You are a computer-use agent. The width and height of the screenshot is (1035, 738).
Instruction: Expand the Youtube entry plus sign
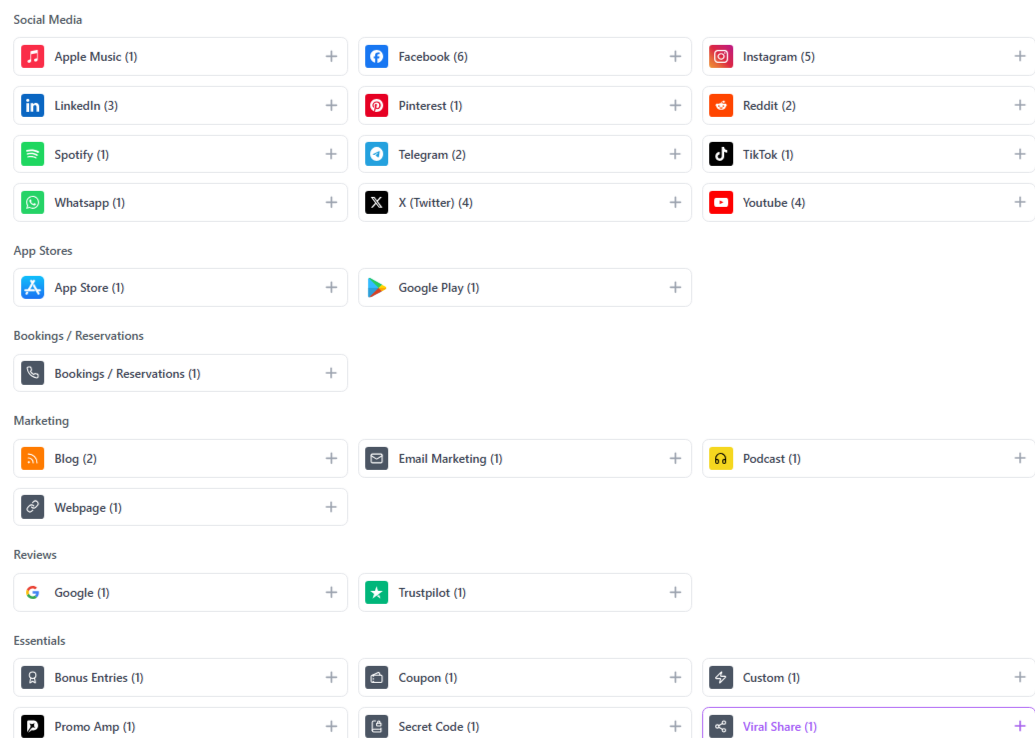tap(1020, 202)
